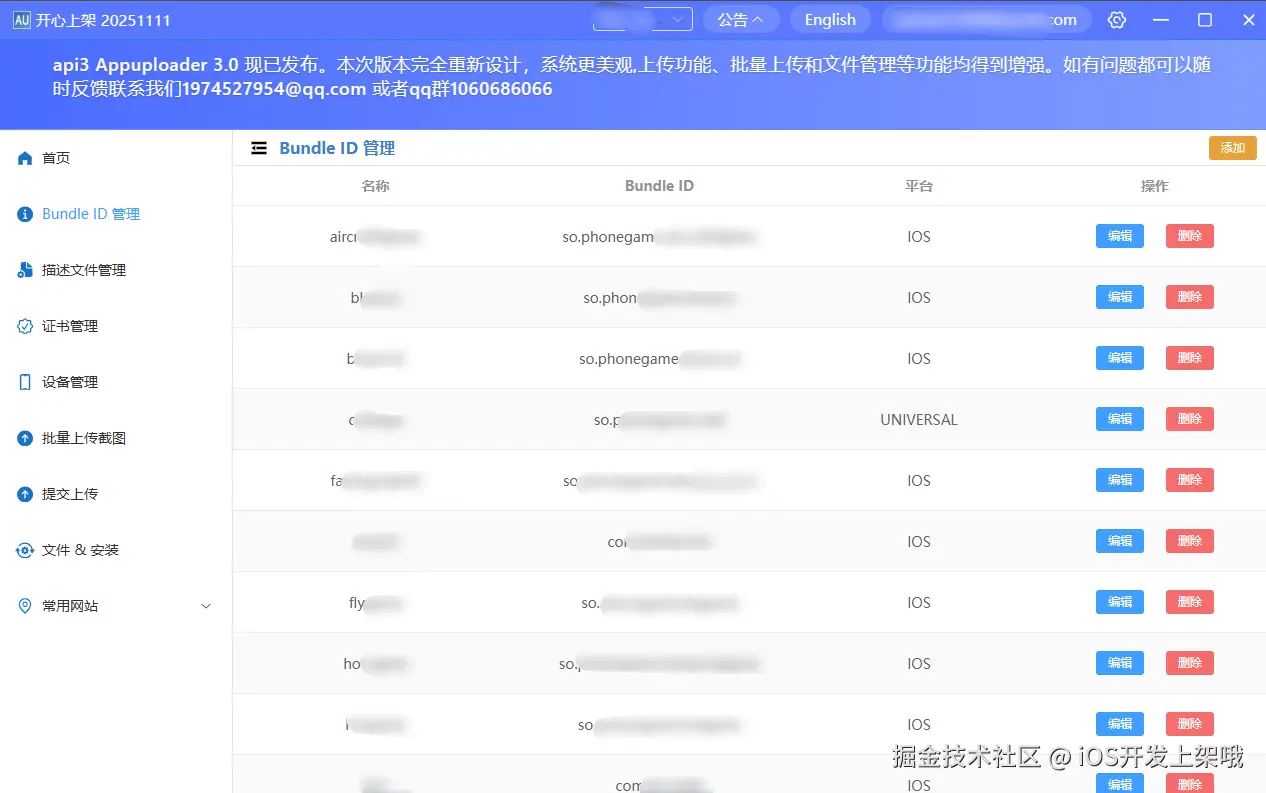Click the 文件 & 安装 icon
The height and width of the screenshot is (793, 1266).
coord(24,549)
